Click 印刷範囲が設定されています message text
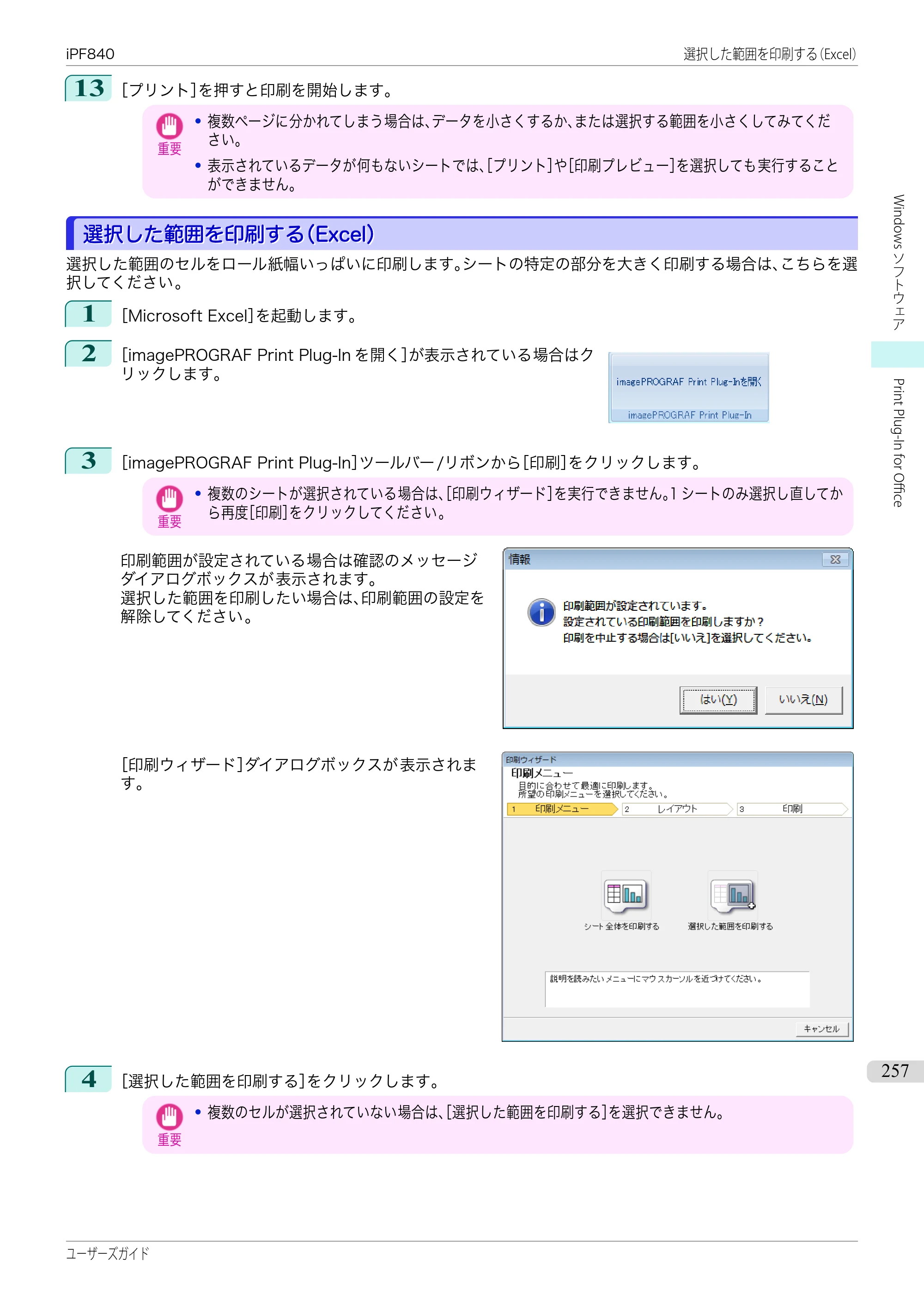924x1307 pixels. (x=635, y=606)
